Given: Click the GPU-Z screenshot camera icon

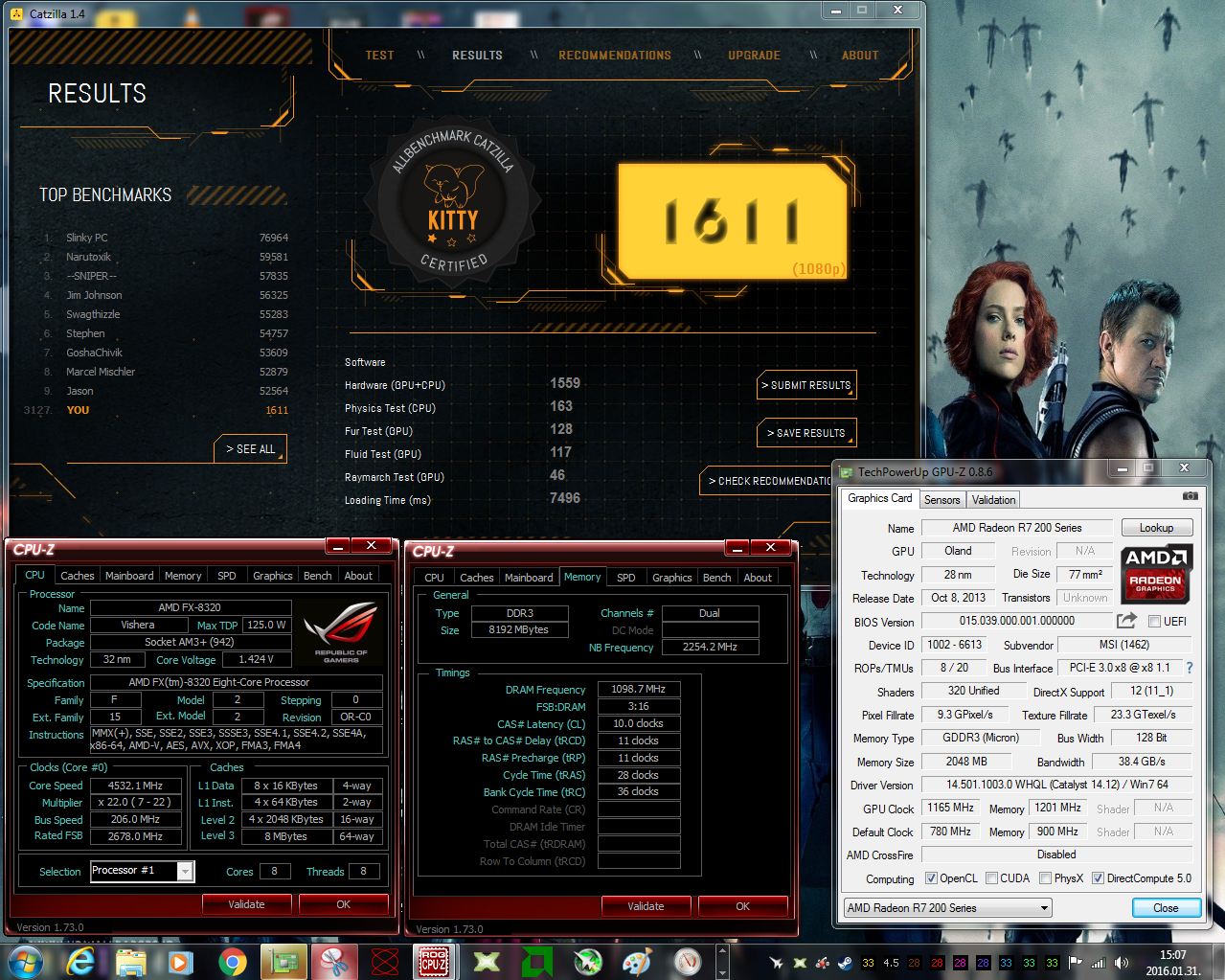Looking at the screenshot, I should pos(1190,496).
